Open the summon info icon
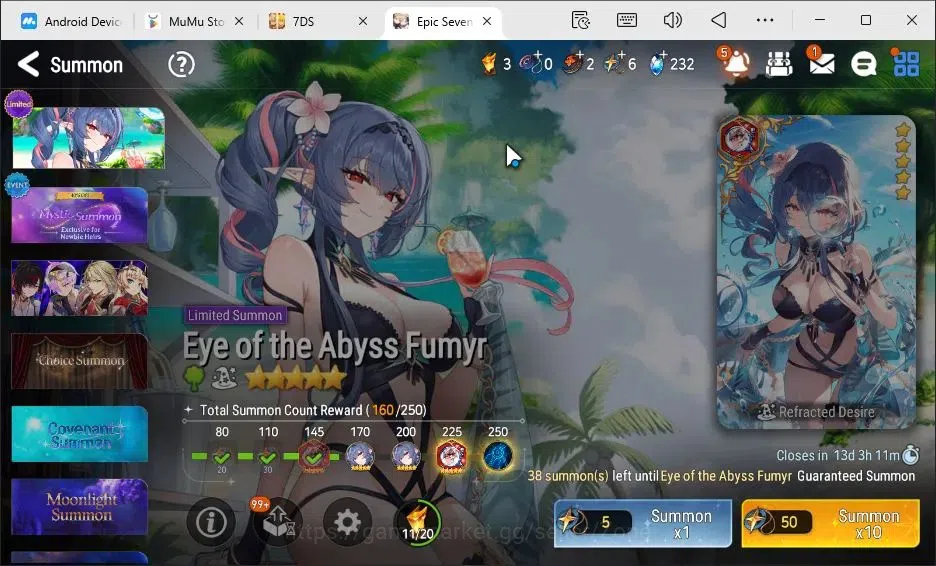This screenshot has width=936, height=566. click(x=211, y=522)
